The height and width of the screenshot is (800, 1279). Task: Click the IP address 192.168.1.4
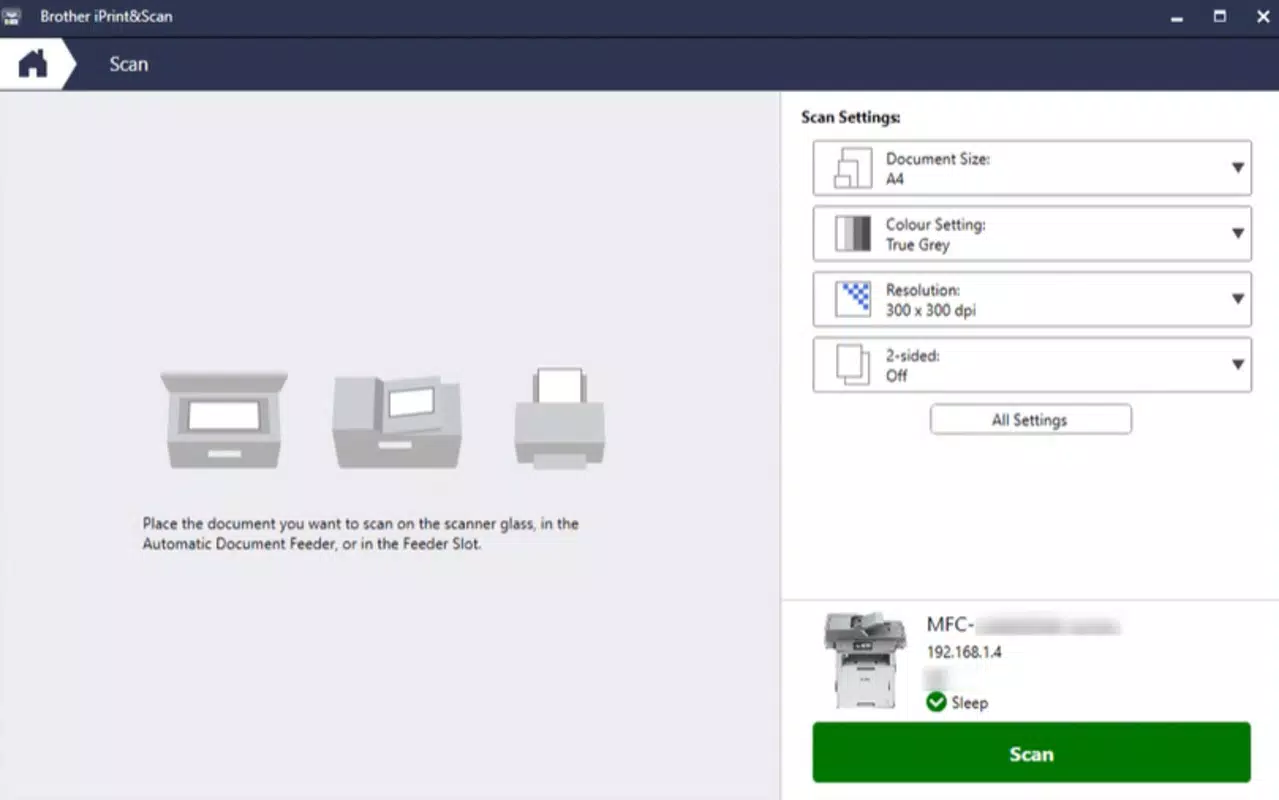pos(964,652)
